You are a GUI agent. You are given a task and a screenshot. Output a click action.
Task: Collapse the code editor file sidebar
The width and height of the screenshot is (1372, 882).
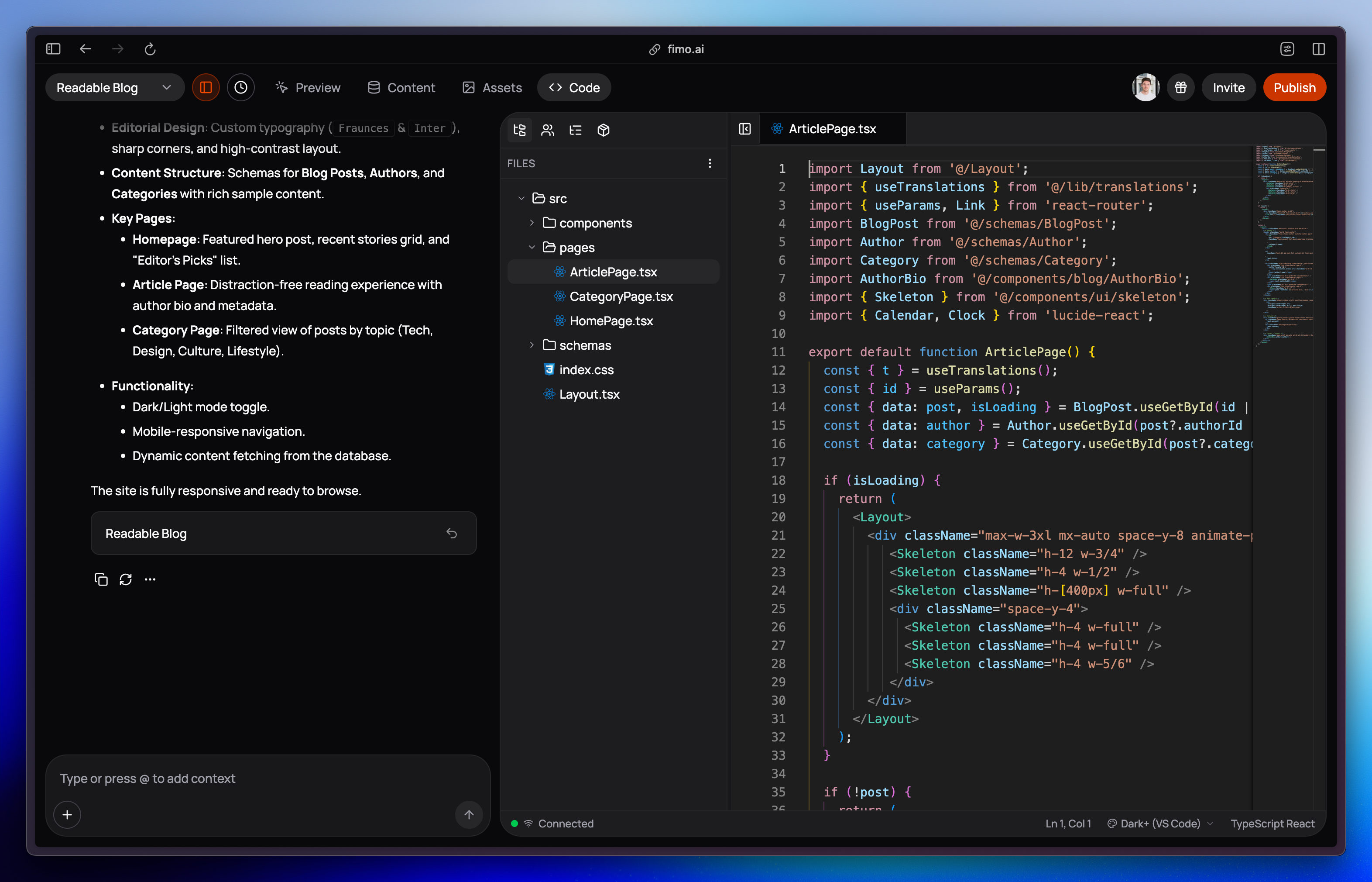click(744, 129)
